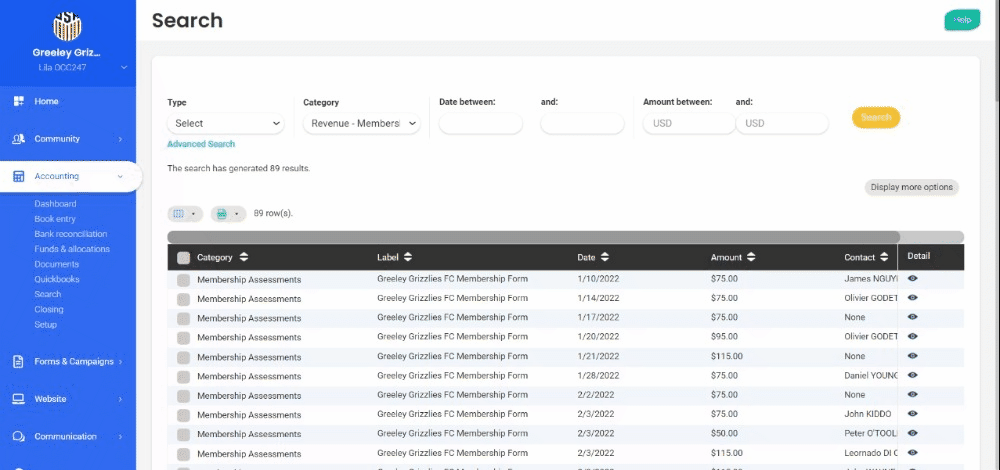
Task: Click the Home icon in the sidebar
Action: tap(18, 101)
